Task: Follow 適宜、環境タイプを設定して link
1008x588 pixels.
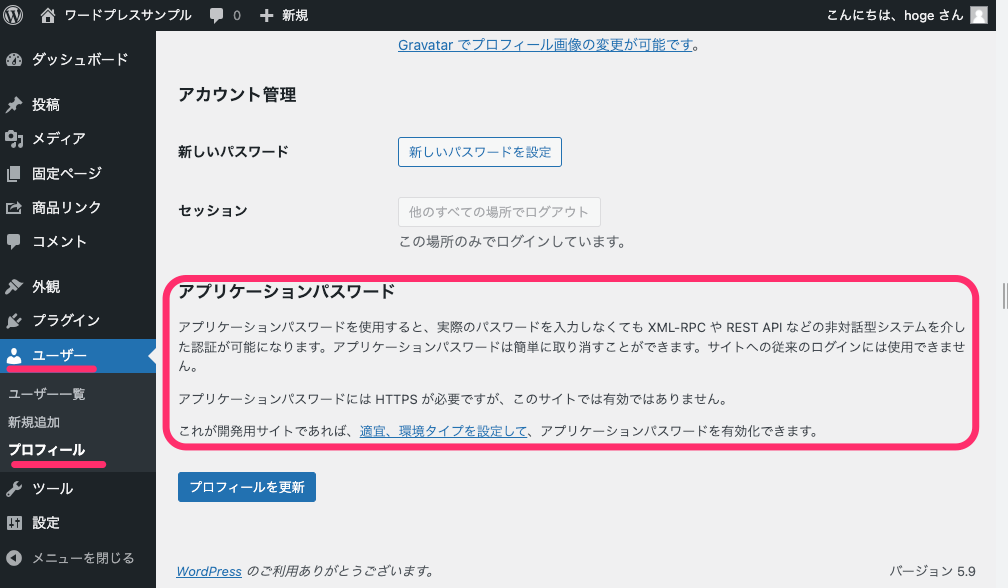Action: [443, 431]
